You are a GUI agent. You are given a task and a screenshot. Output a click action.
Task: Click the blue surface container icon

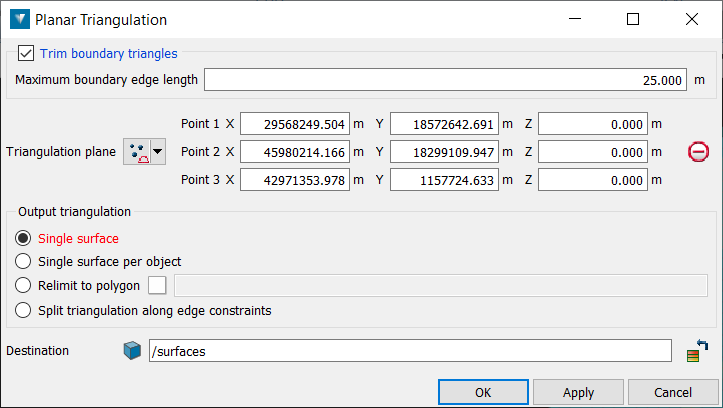pos(132,351)
